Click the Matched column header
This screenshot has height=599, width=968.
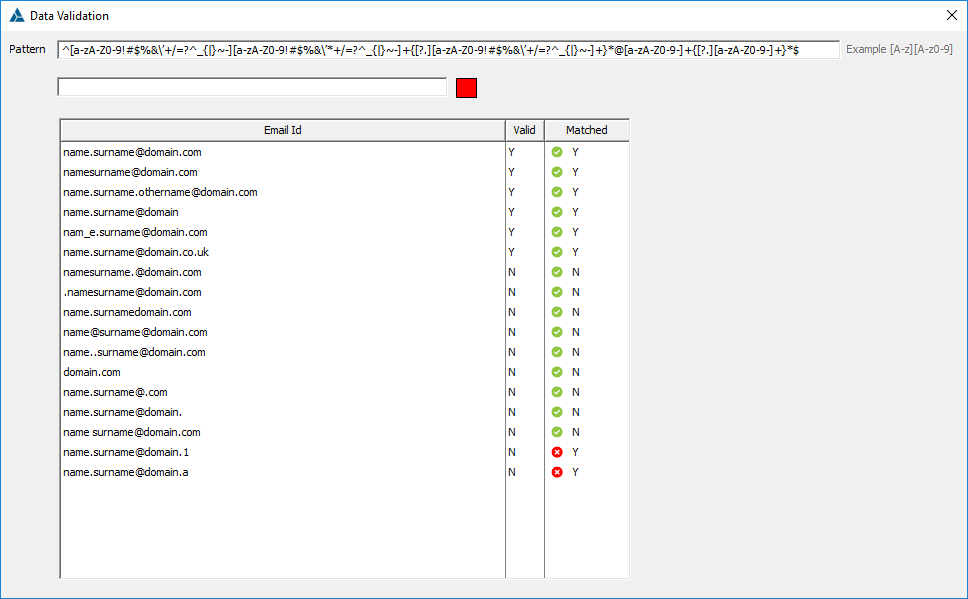(x=586, y=130)
